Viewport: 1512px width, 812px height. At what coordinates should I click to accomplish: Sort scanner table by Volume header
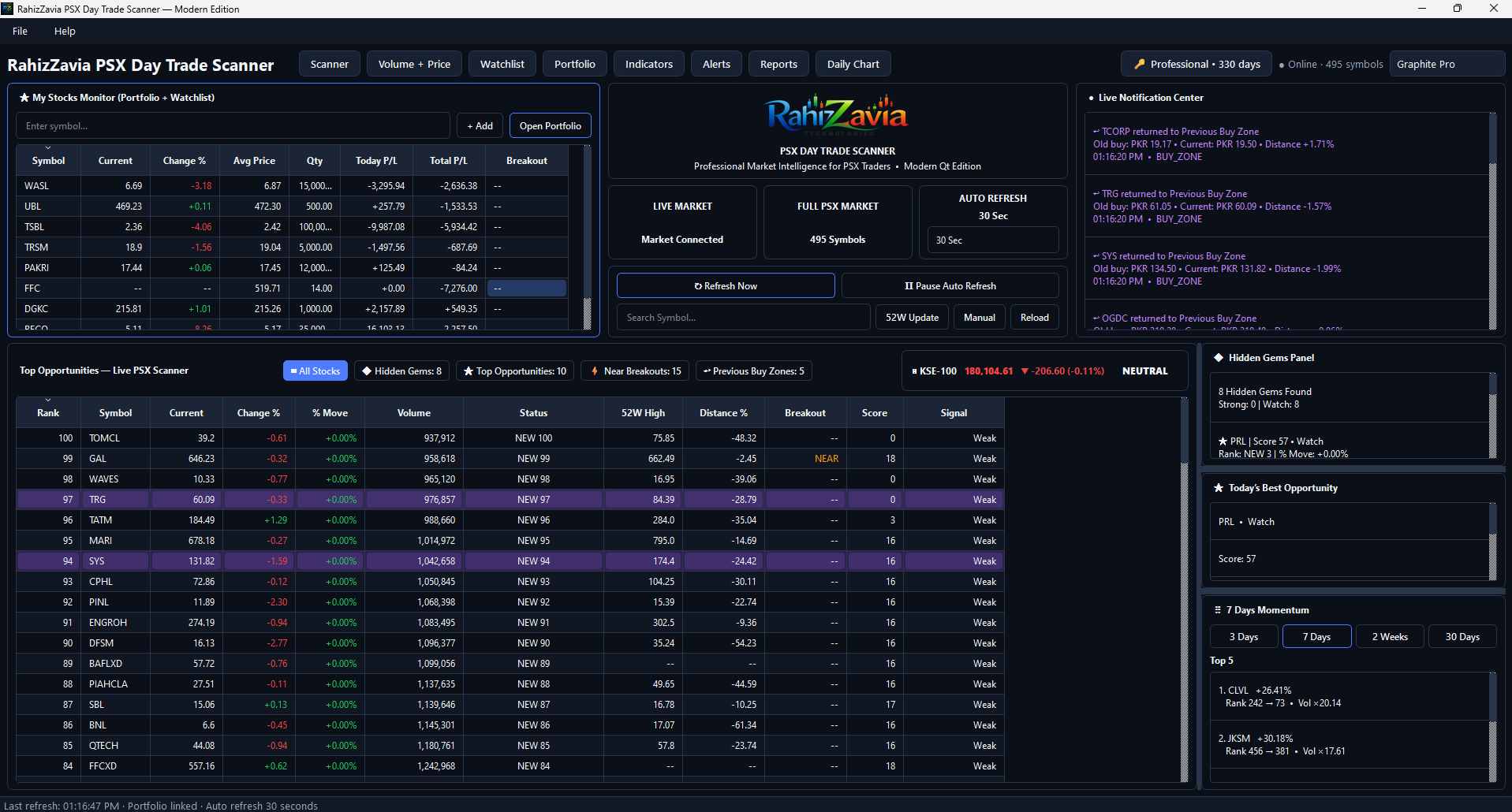point(414,413)
